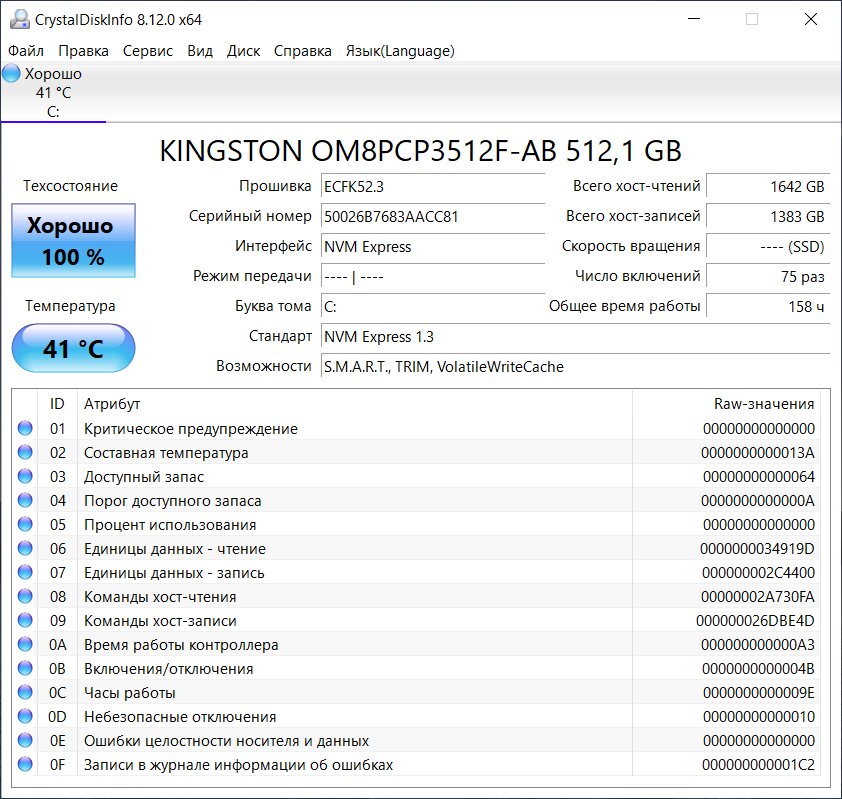Select the Составная температура attribute row text

pyautogui.click(x=166, y=453)
